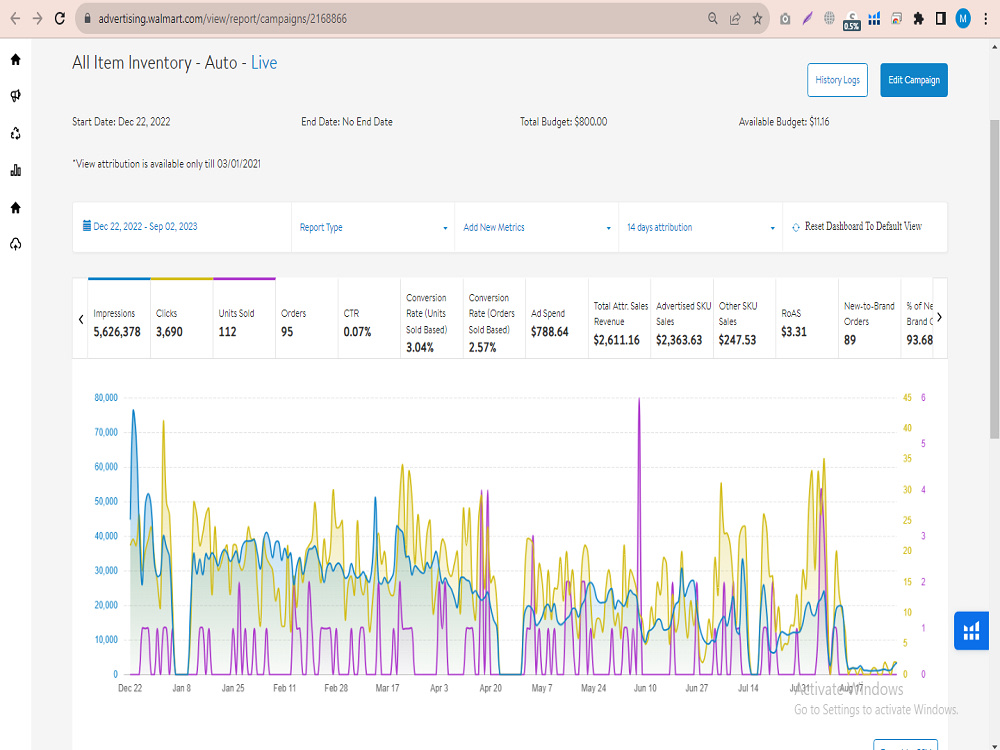
Task: Click the blue floating chart widget button
Action: tap(971, 631)
